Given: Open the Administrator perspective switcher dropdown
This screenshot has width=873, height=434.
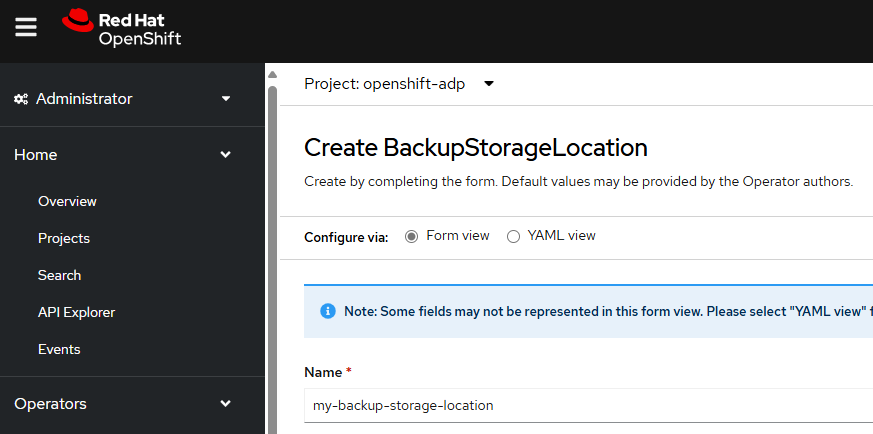Looking at the screenshot, I should 122,99.
